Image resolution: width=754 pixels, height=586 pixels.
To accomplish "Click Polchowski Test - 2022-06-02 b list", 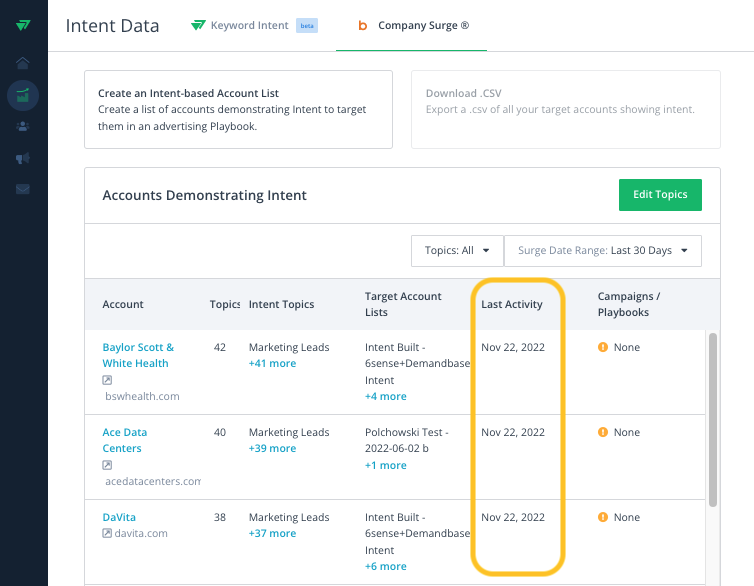I will [x=407, y=440].
